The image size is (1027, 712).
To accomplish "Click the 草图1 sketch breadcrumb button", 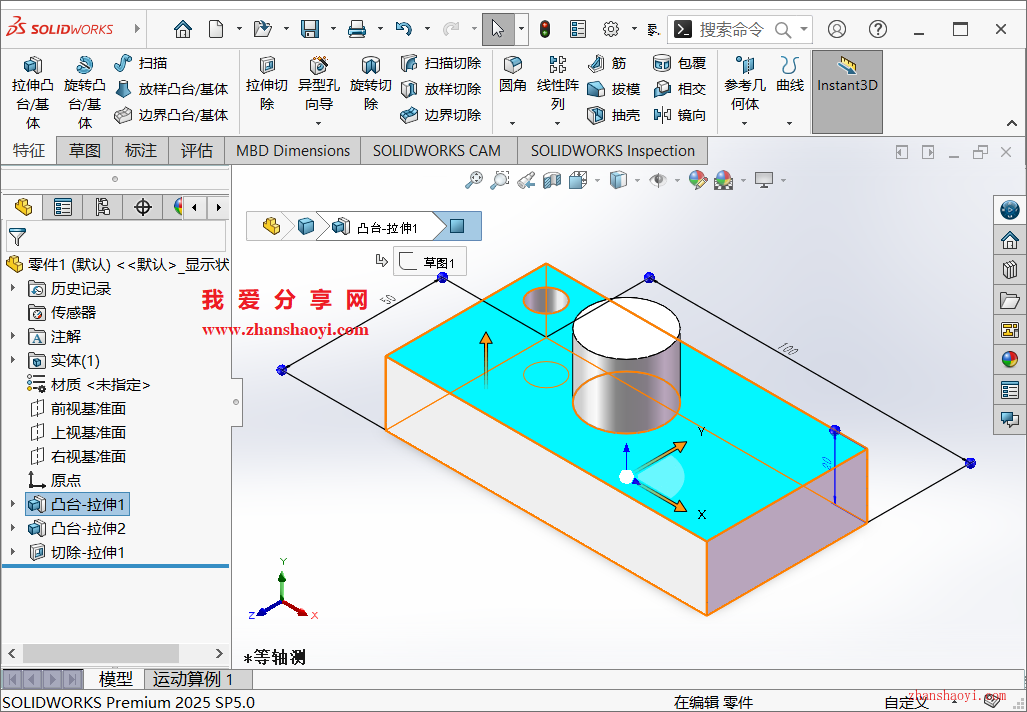I will (x=430, y=262).
